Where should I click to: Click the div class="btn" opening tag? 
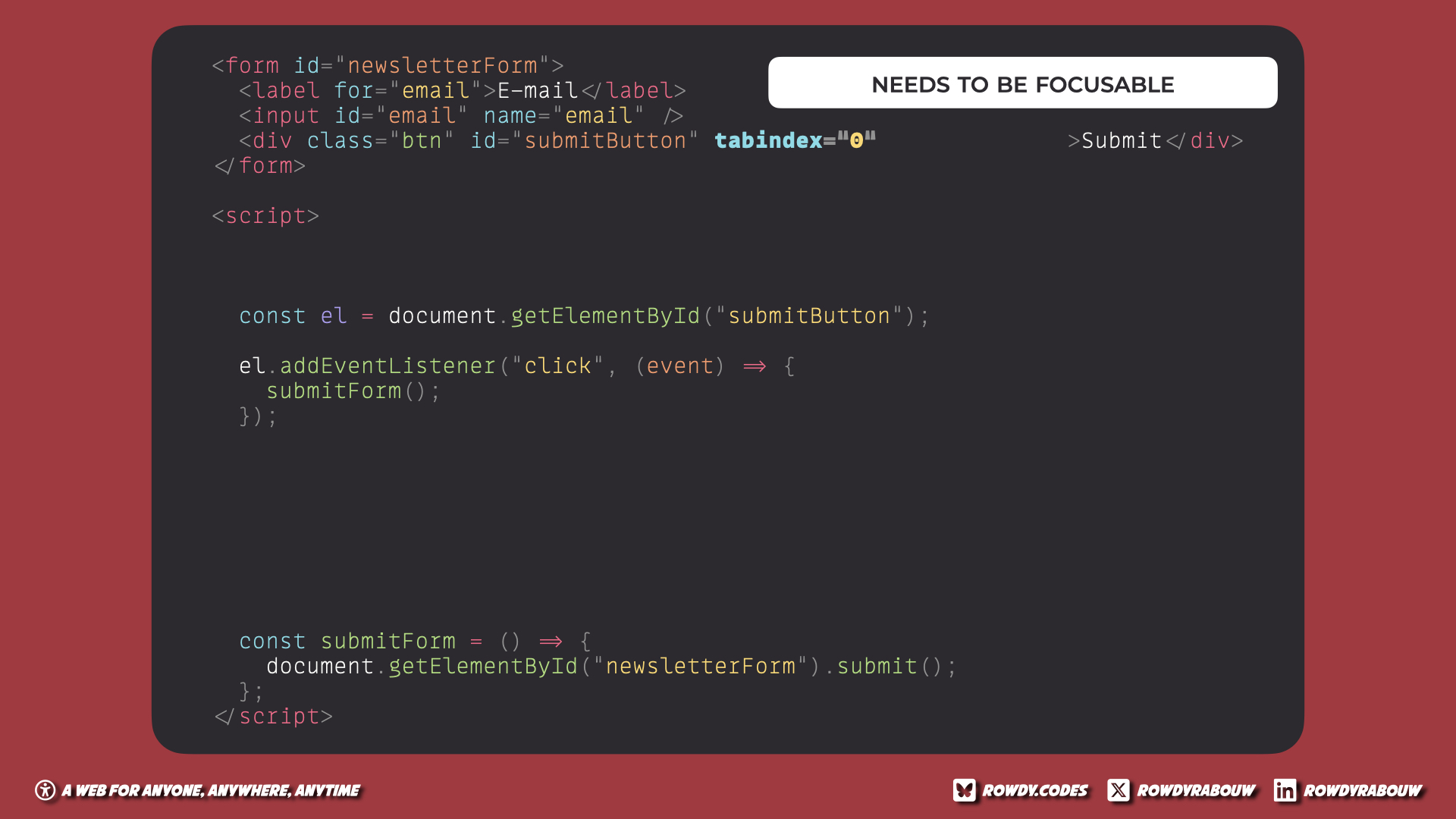pos(468,140)
